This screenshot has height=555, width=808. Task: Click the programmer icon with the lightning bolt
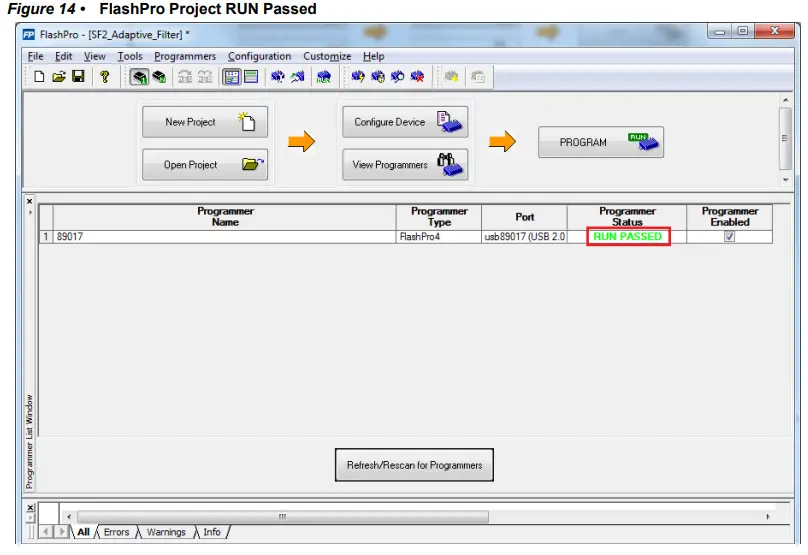[x=358, y=77]
